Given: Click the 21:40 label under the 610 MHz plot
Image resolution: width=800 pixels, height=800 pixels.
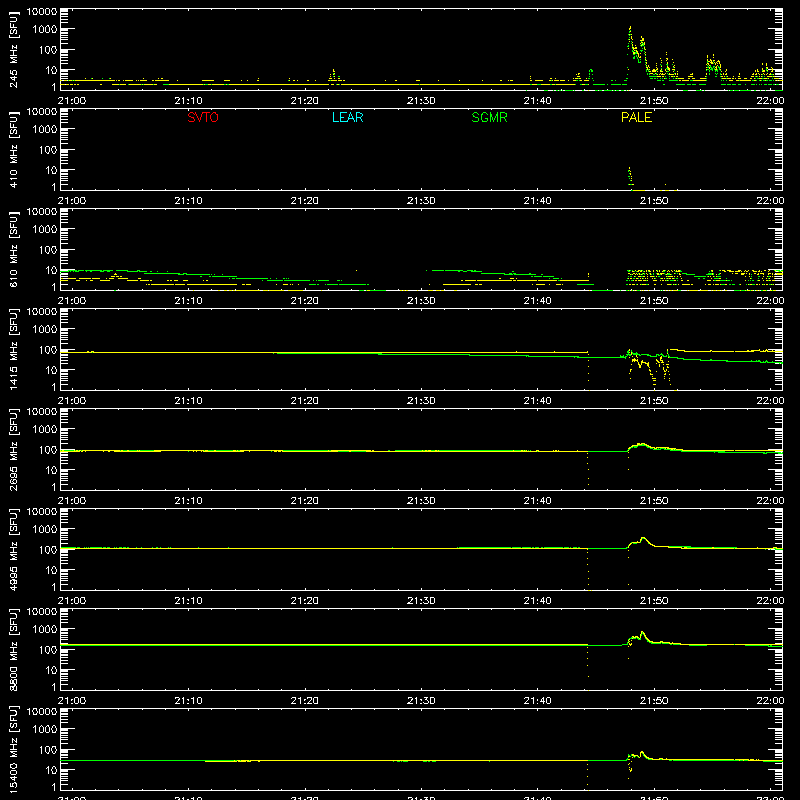Looking at the screenshot, I should tap(537, 301).
